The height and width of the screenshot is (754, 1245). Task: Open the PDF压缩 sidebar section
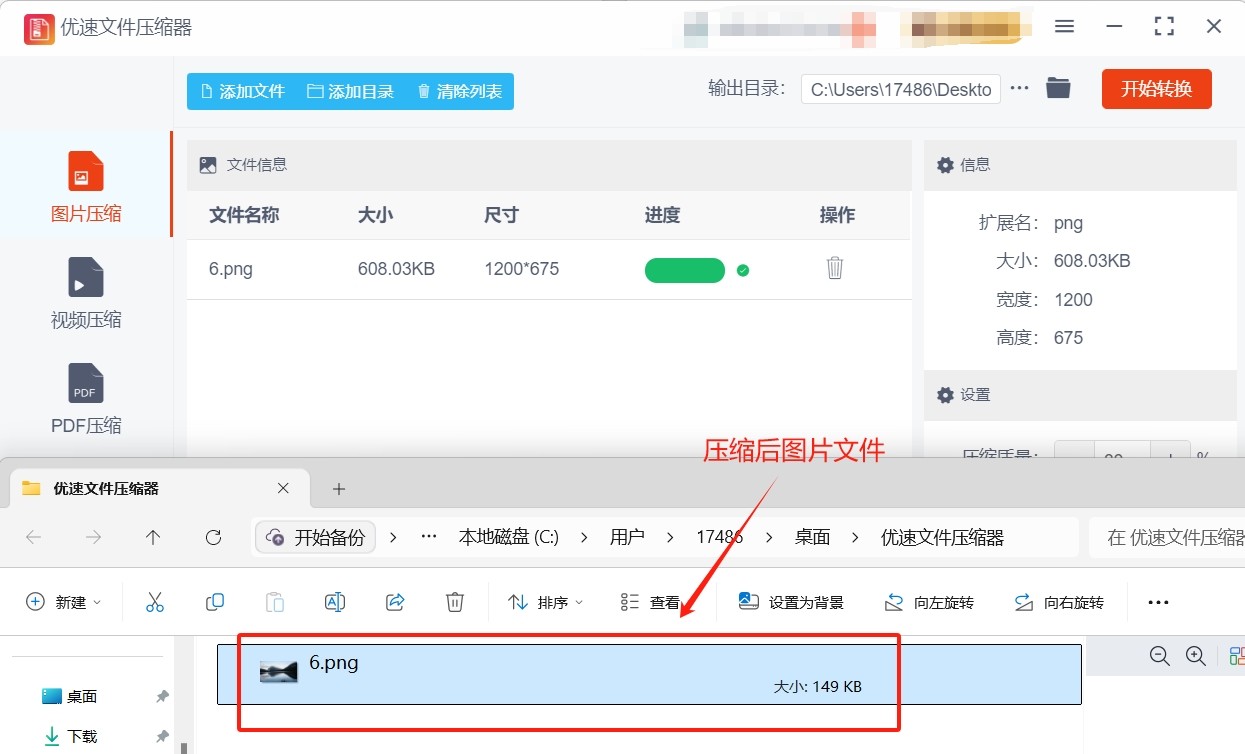85,383
